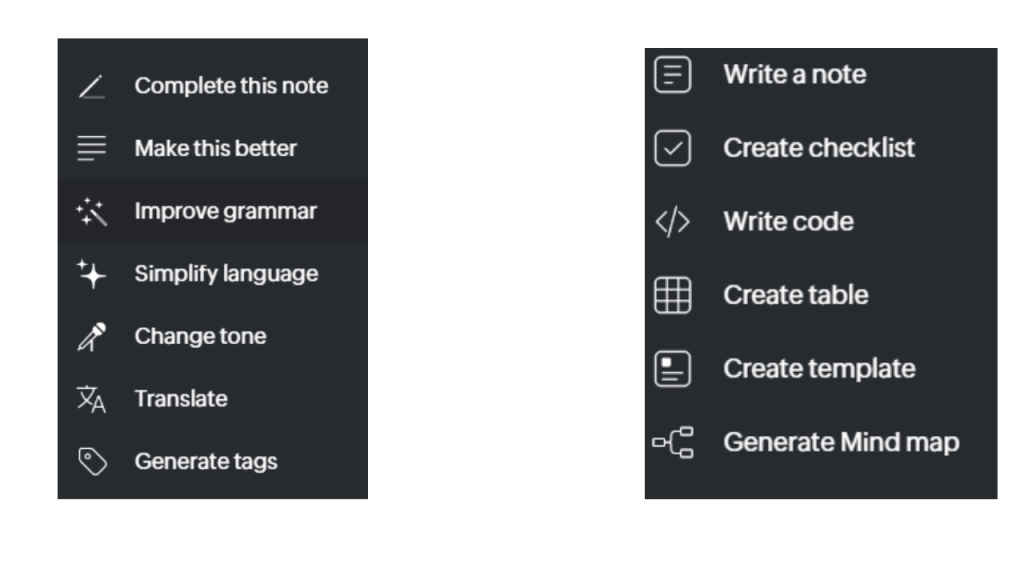Screen dimensions: 1024x576
Task: Click the sparkles icon for Improve grammar
Action: click(92, 211)
